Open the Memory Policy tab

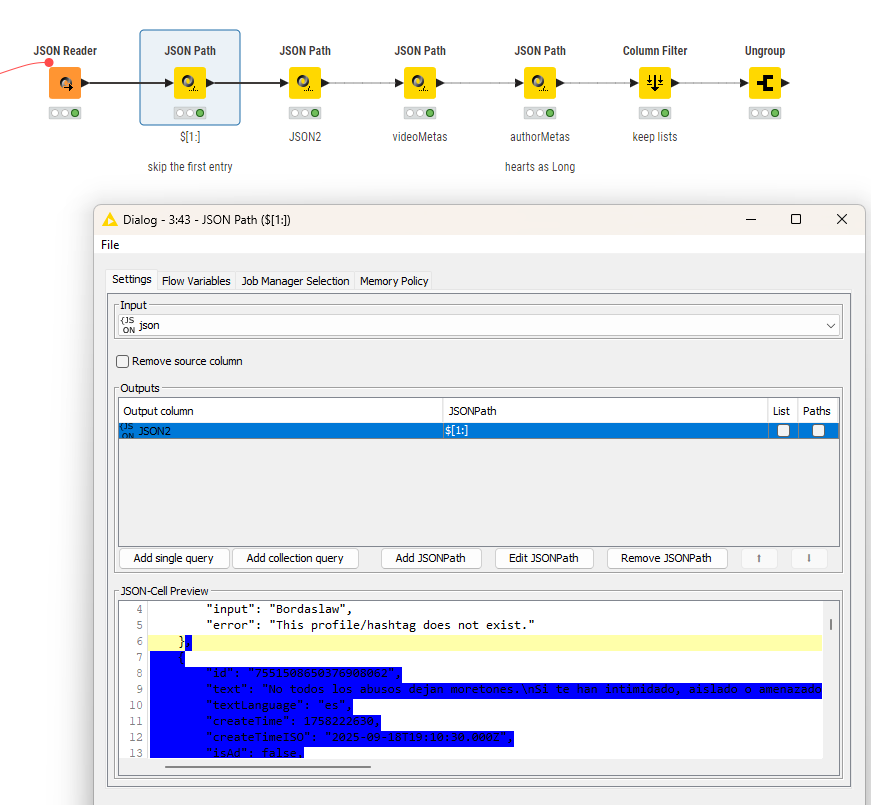(x=394, y=281)
